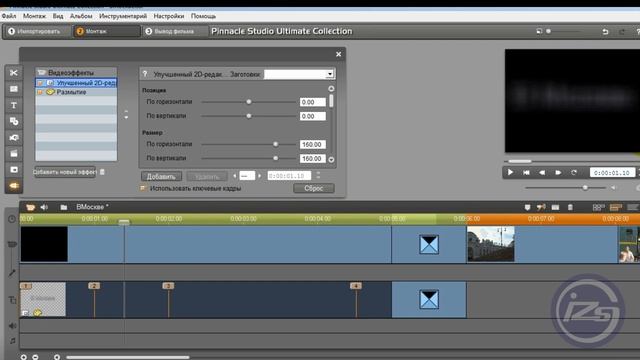
Task: Open the Монтаж menu
Action: click(34, 16)
